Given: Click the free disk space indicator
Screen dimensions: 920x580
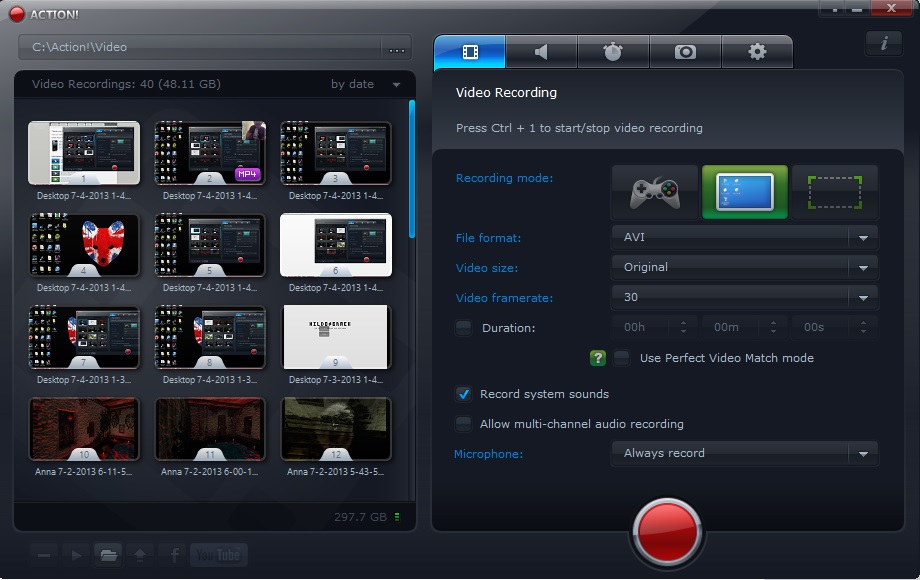Looking at the screenshot, I should (x=397, y=517).
